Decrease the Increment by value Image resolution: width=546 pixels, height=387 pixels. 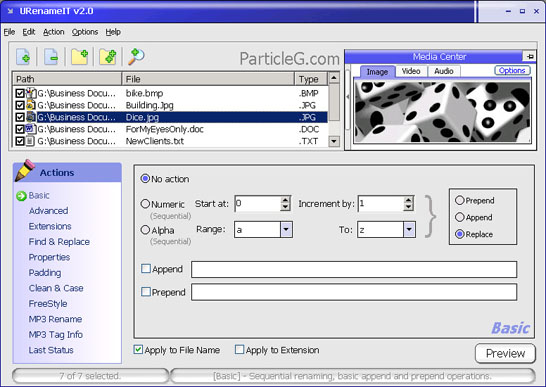(x=408, y=207)
